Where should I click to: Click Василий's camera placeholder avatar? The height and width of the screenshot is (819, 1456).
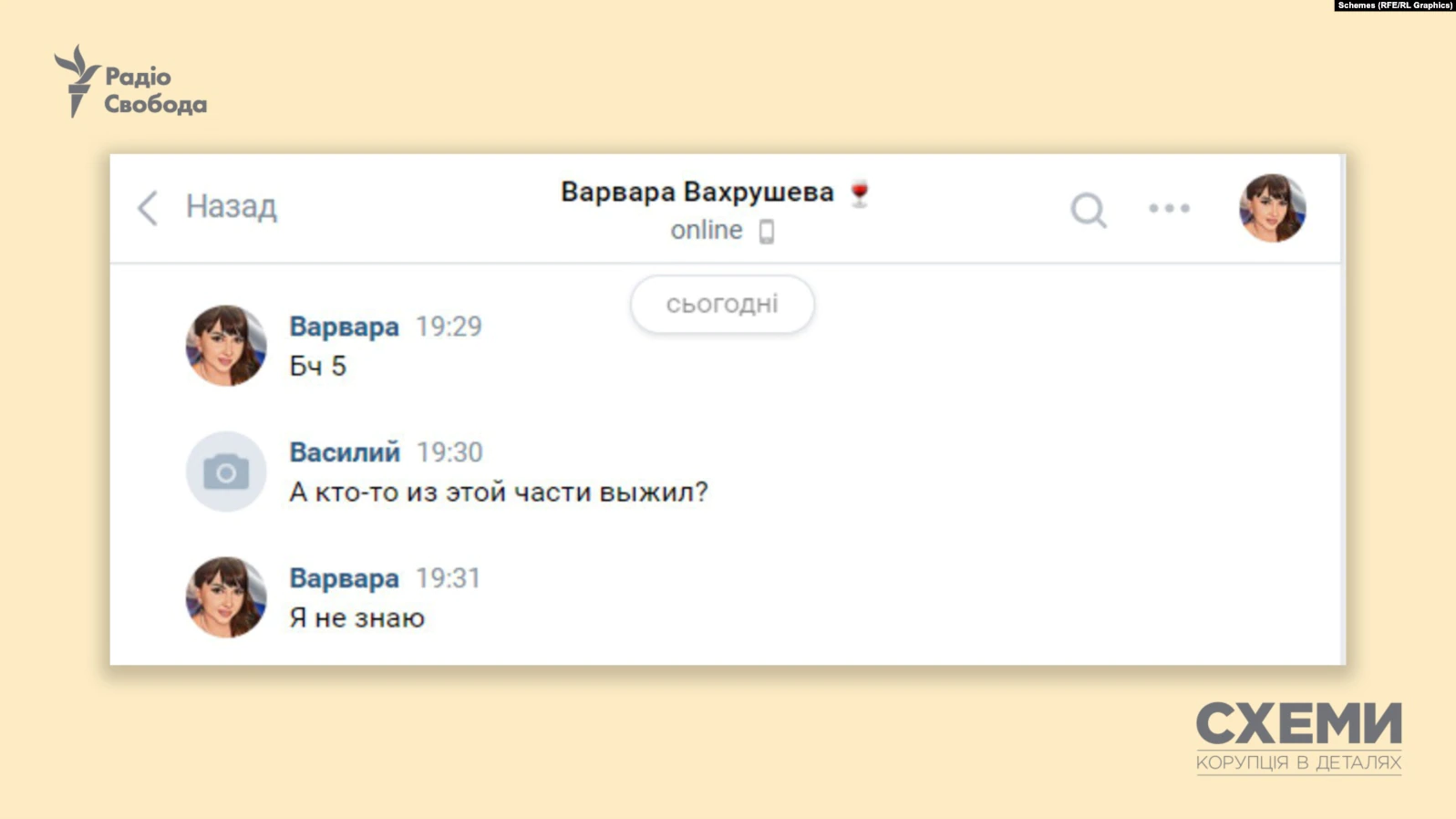coord(226,472)
